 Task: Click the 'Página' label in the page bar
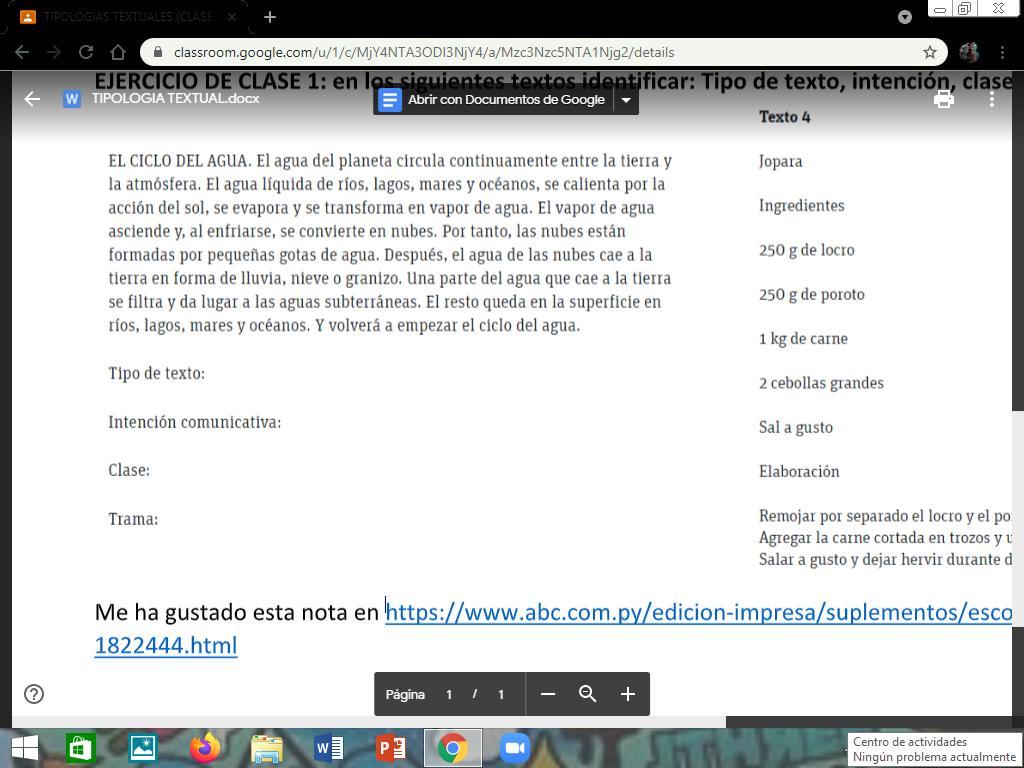click(405, 695)
